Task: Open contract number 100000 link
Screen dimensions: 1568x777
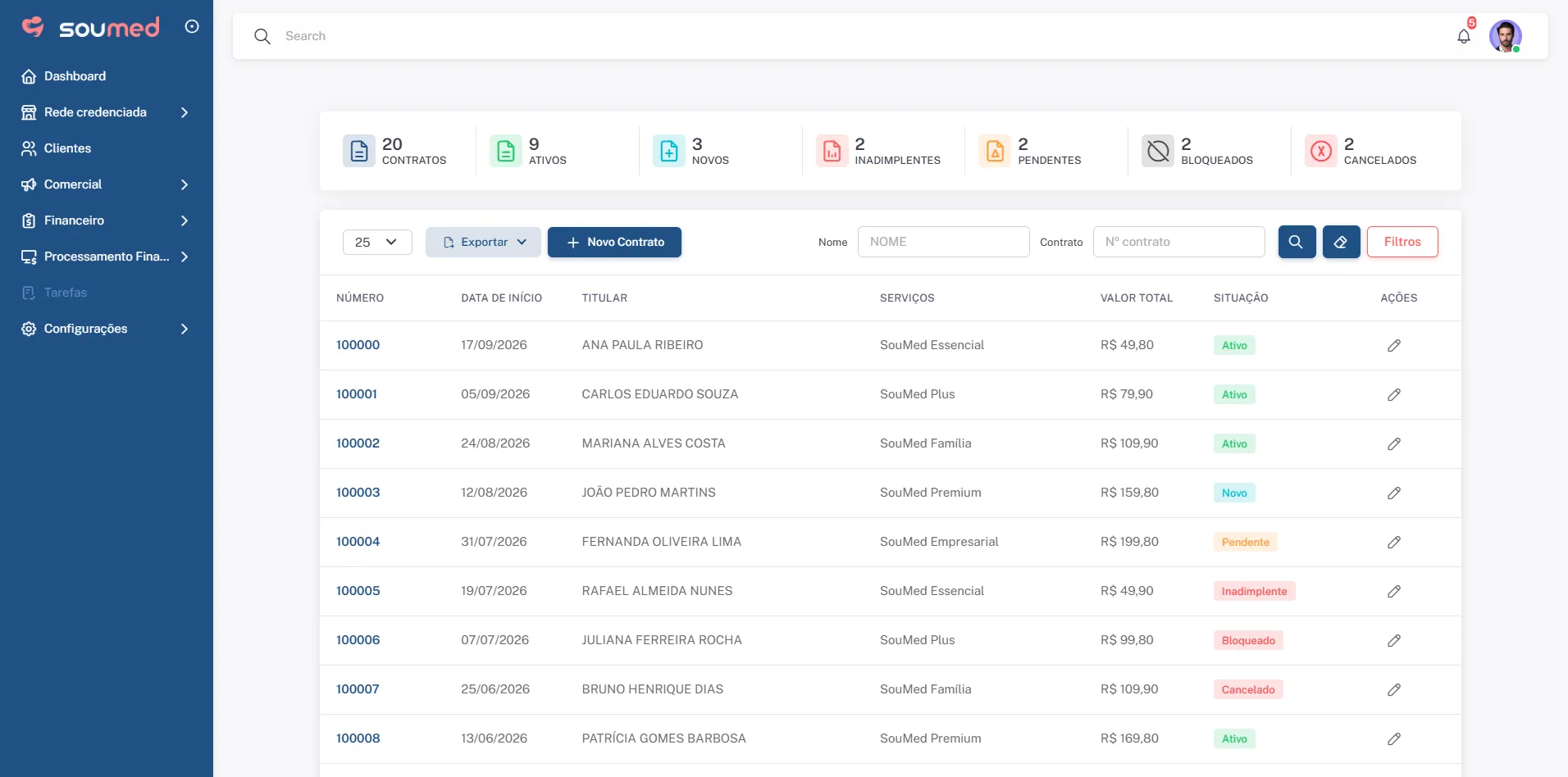Action: (358, 345)
